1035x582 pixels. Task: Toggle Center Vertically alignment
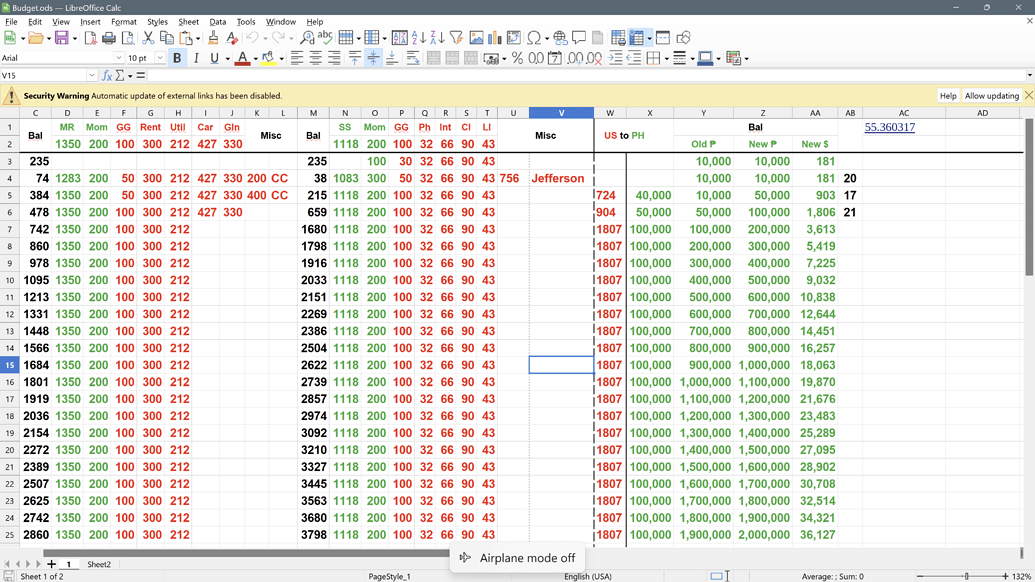point(373,59)
